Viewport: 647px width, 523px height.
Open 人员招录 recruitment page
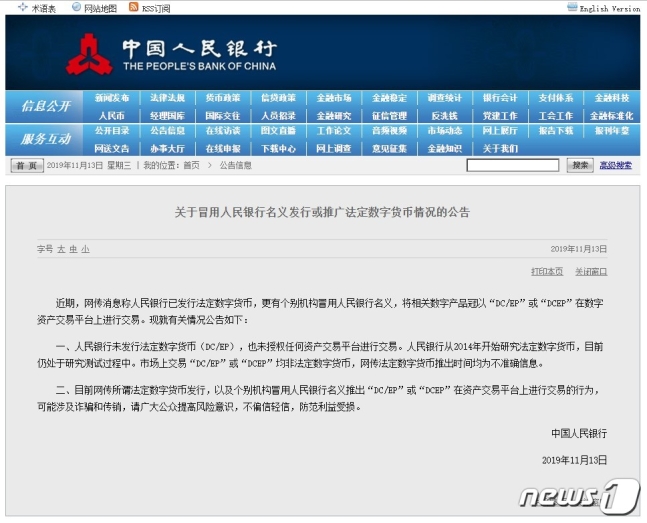click(x=278, y=116)
